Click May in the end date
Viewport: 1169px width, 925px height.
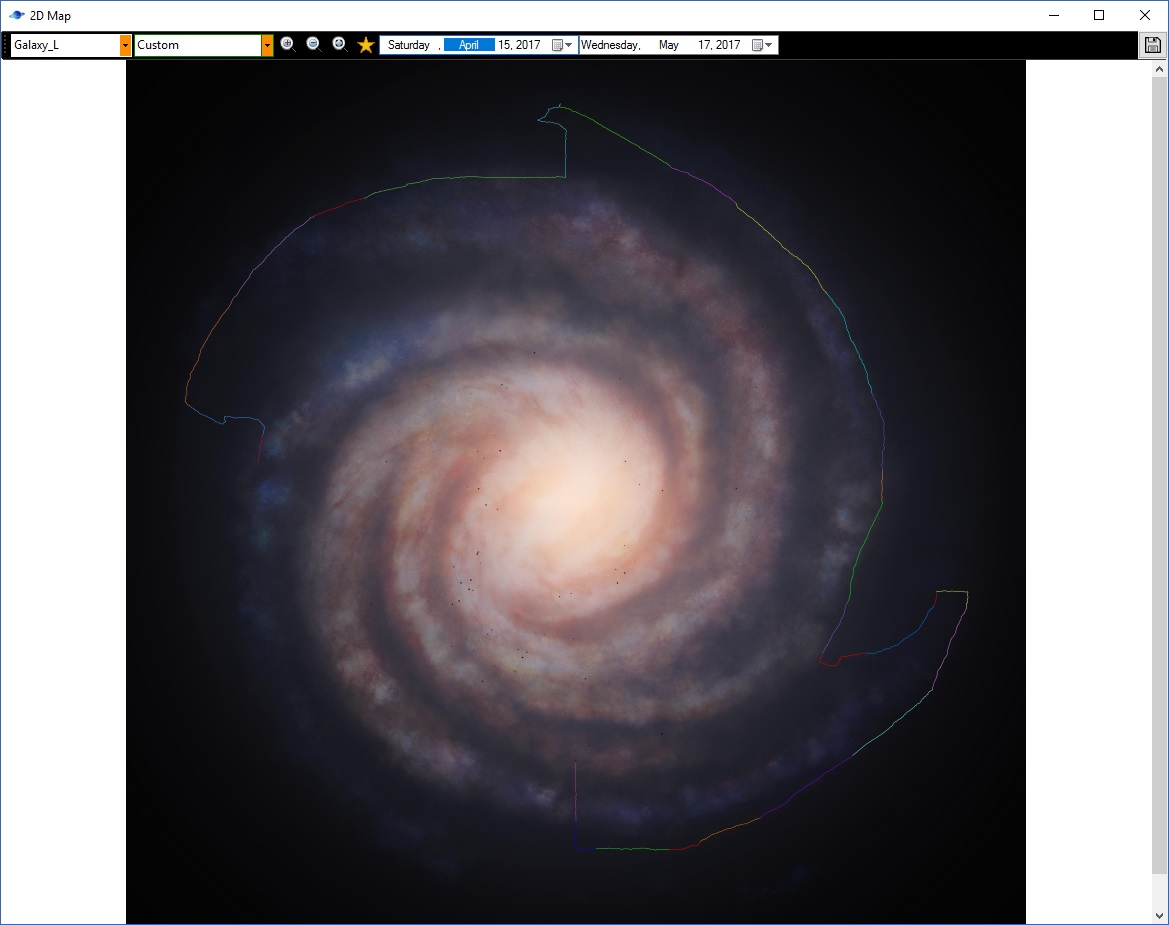pos(669,45)
